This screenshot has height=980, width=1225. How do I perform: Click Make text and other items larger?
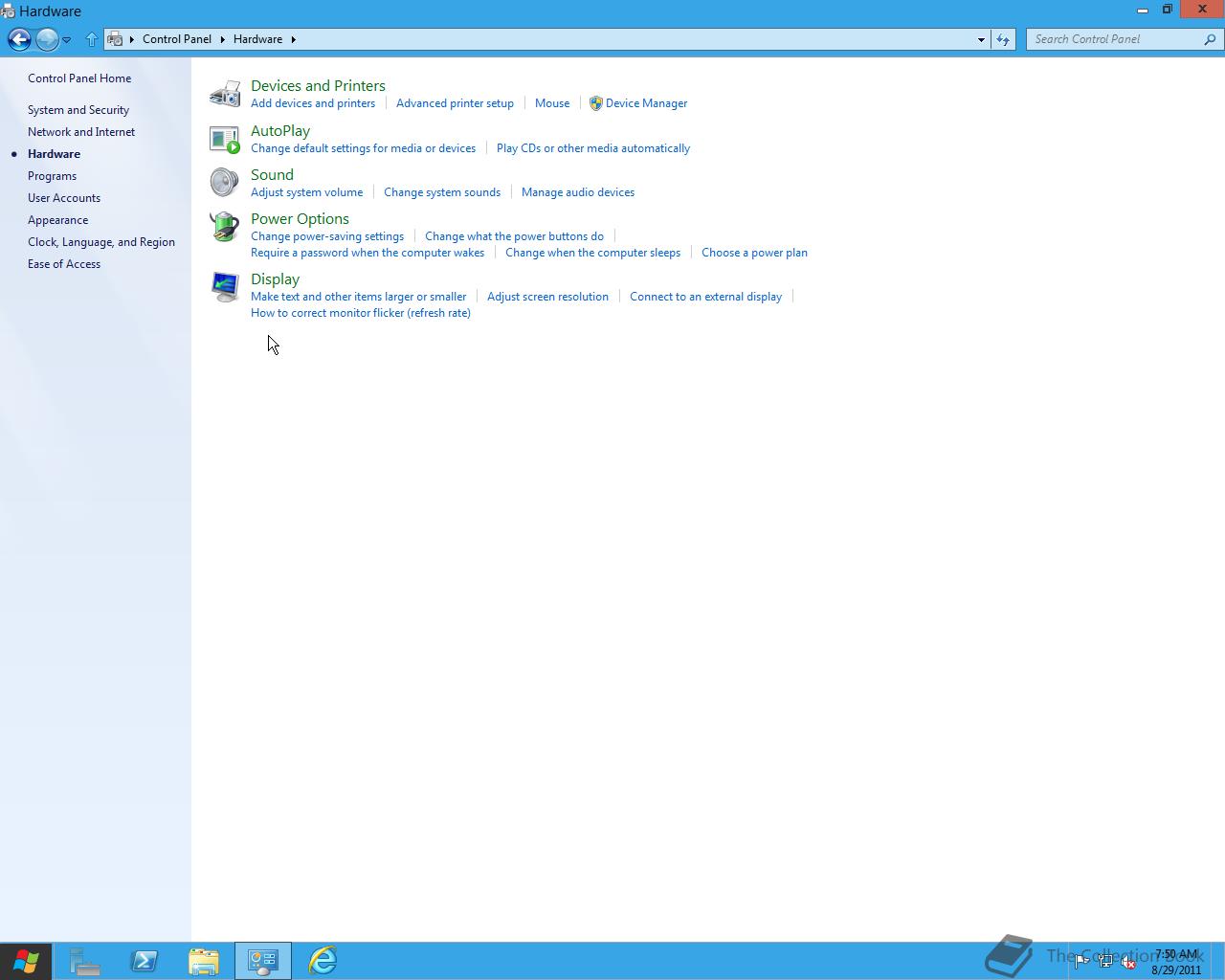[x=358, y=297]
